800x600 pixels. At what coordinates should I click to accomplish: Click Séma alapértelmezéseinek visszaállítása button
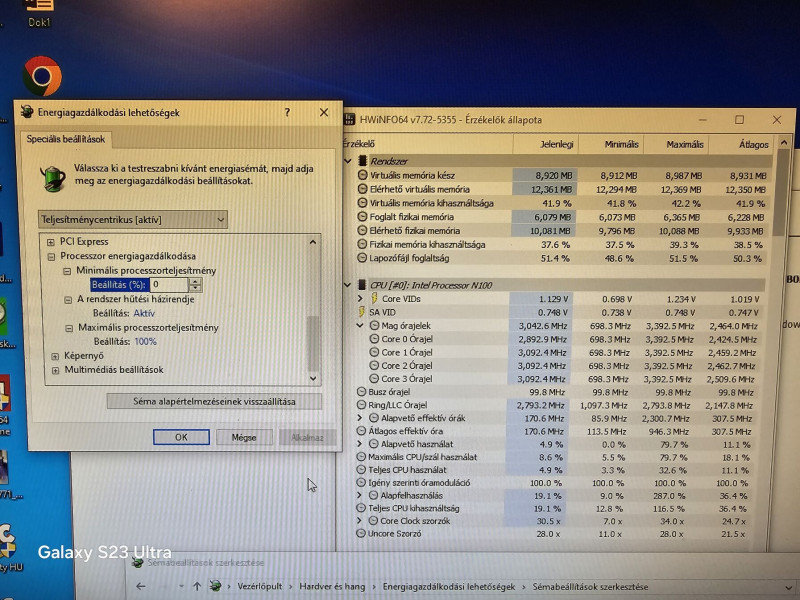pos(214,402)
